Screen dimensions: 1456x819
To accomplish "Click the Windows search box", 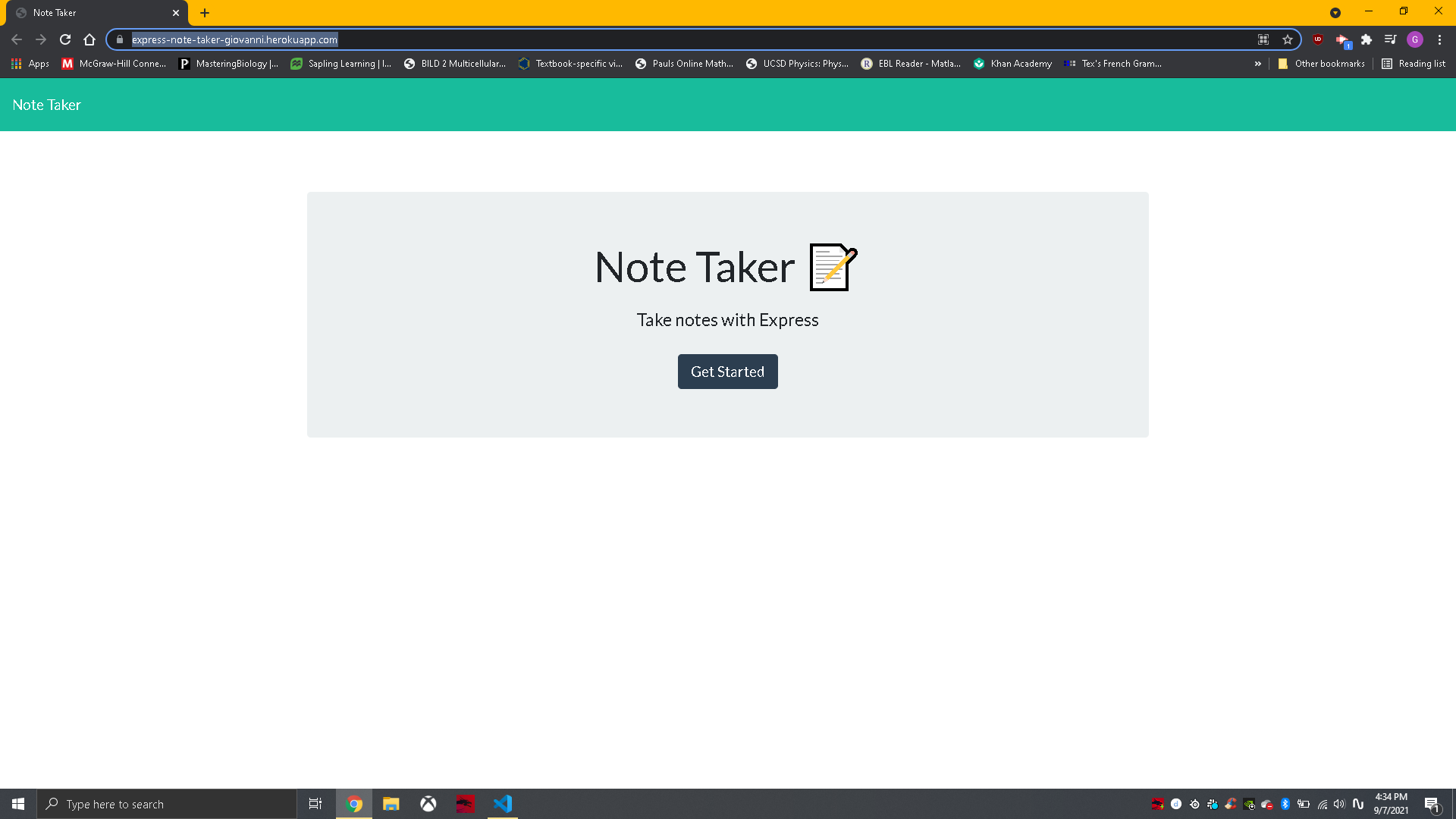I will tap(167, 804).
